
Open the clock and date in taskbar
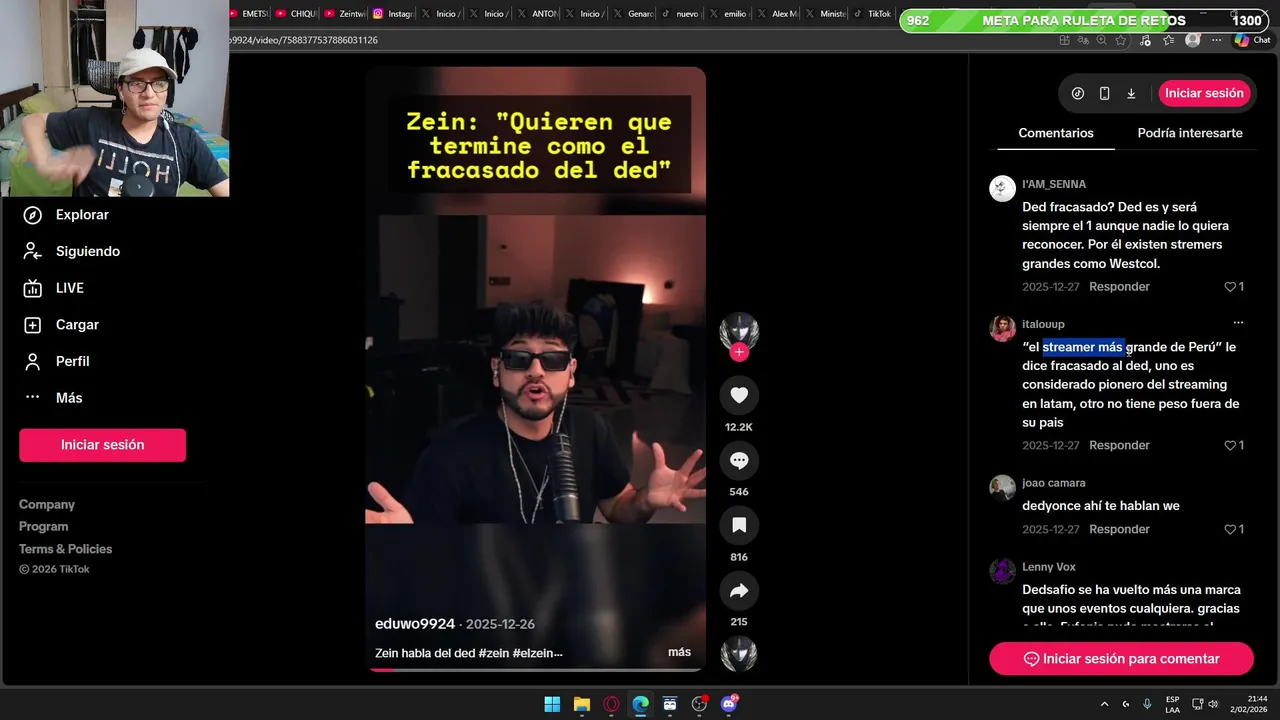(x=1249, y=704)
